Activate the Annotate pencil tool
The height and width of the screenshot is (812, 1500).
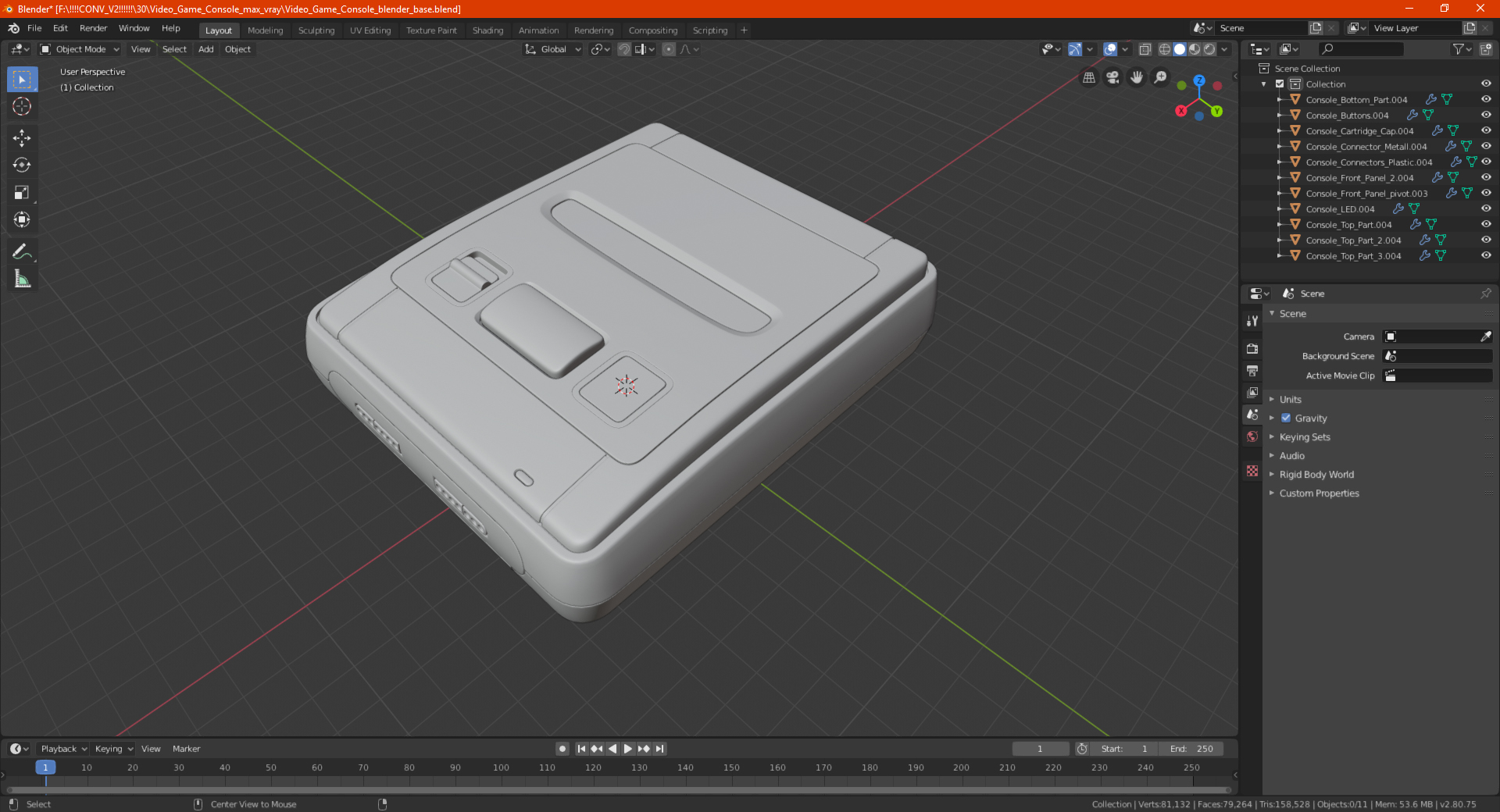(x=22, y=251)
